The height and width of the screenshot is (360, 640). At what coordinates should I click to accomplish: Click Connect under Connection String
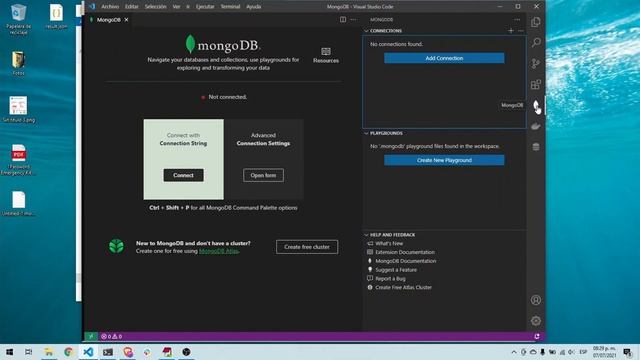point(183,175)
